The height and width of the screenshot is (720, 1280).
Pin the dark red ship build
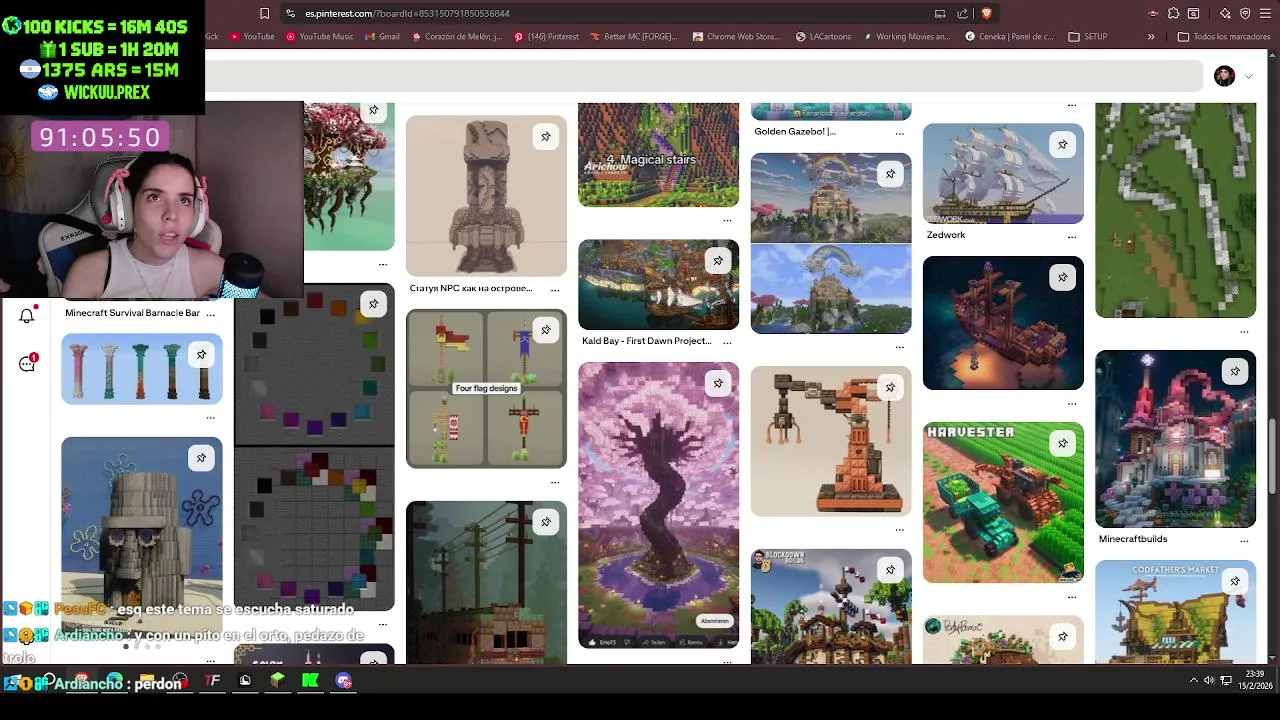point(1062,277)
